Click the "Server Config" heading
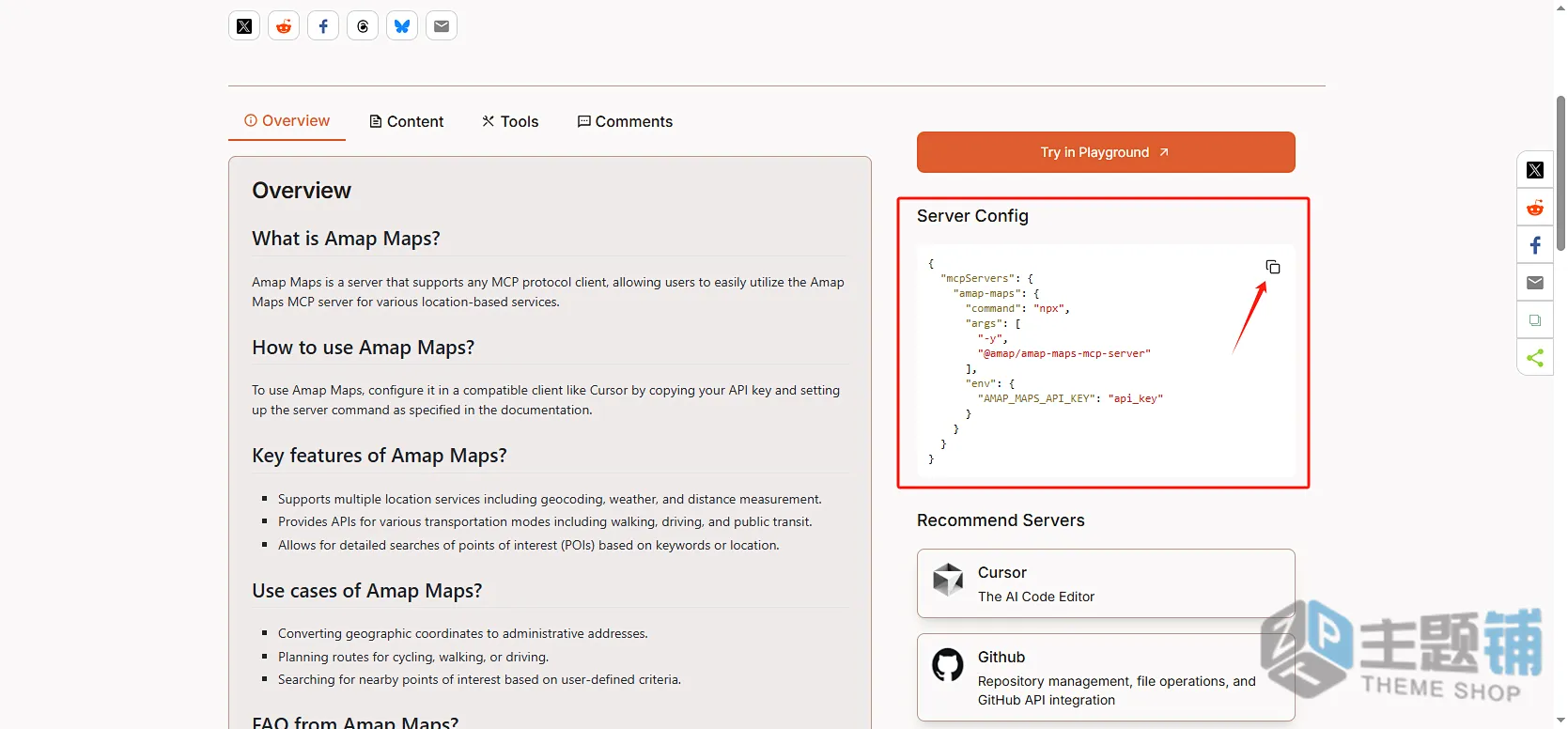 pos(972,216)
